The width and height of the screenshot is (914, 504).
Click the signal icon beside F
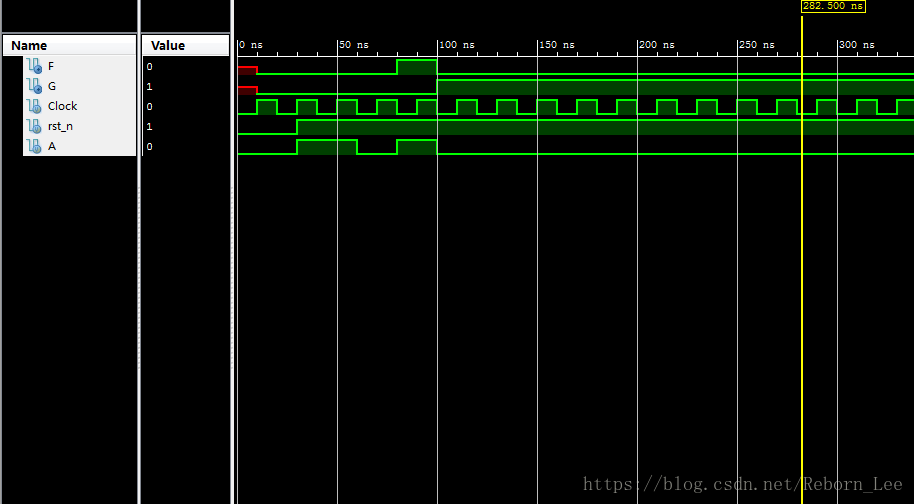[x=35, y=66]
